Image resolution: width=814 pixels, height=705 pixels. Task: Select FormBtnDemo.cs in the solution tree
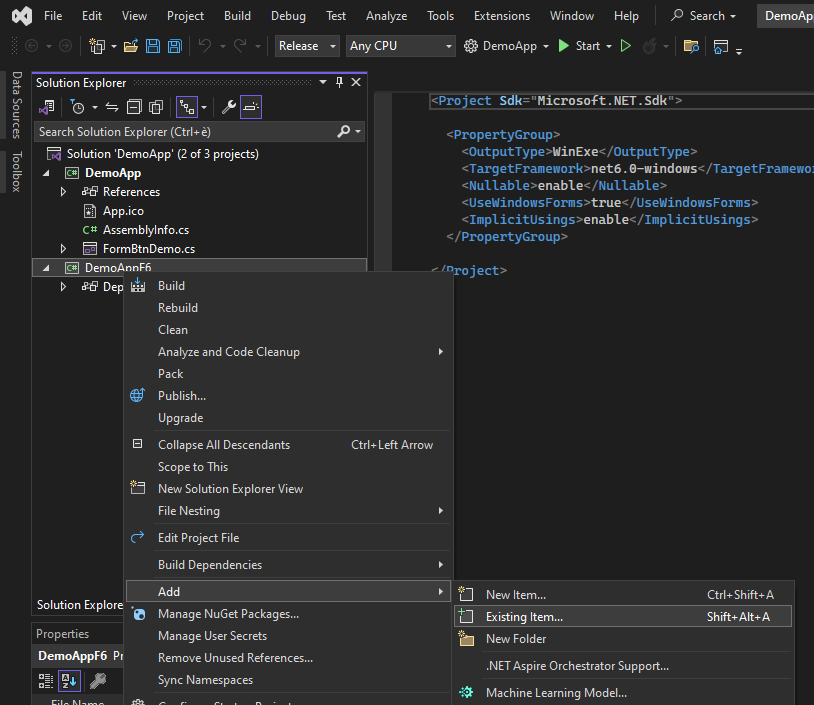148,249
